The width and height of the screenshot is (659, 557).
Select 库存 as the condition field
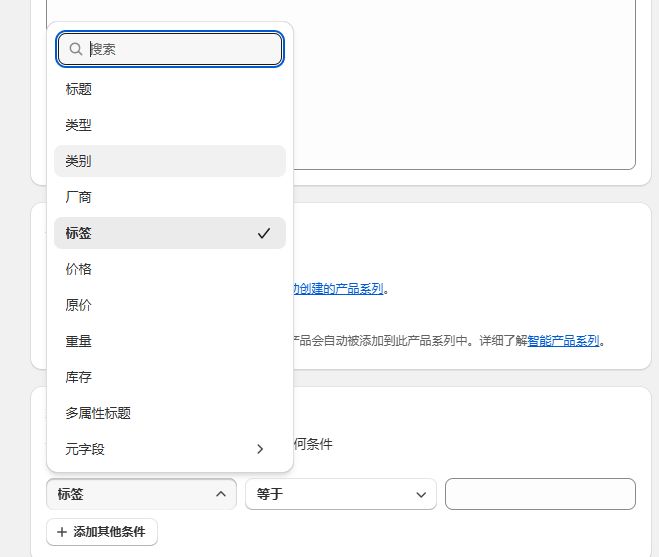(x=170, y=377)
